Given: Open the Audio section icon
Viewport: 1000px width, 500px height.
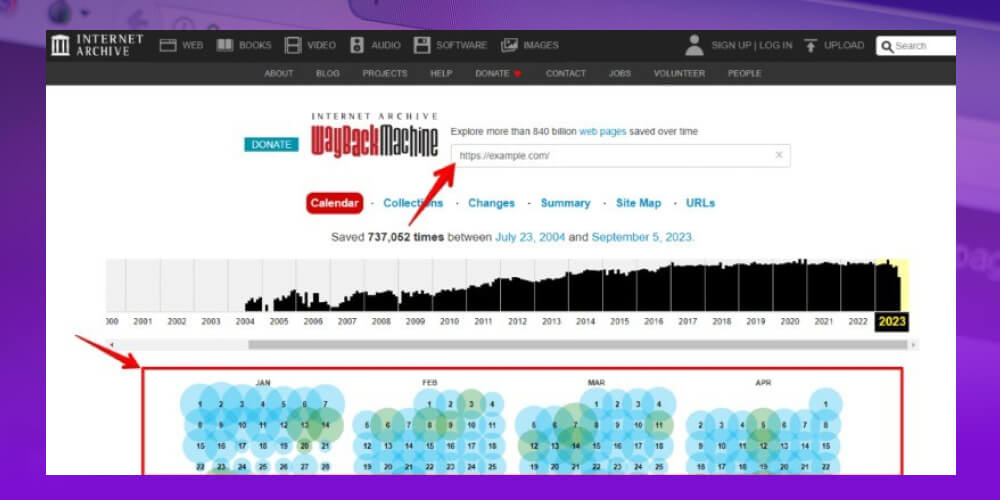Looking at the screenshot, I should [357, 45].
